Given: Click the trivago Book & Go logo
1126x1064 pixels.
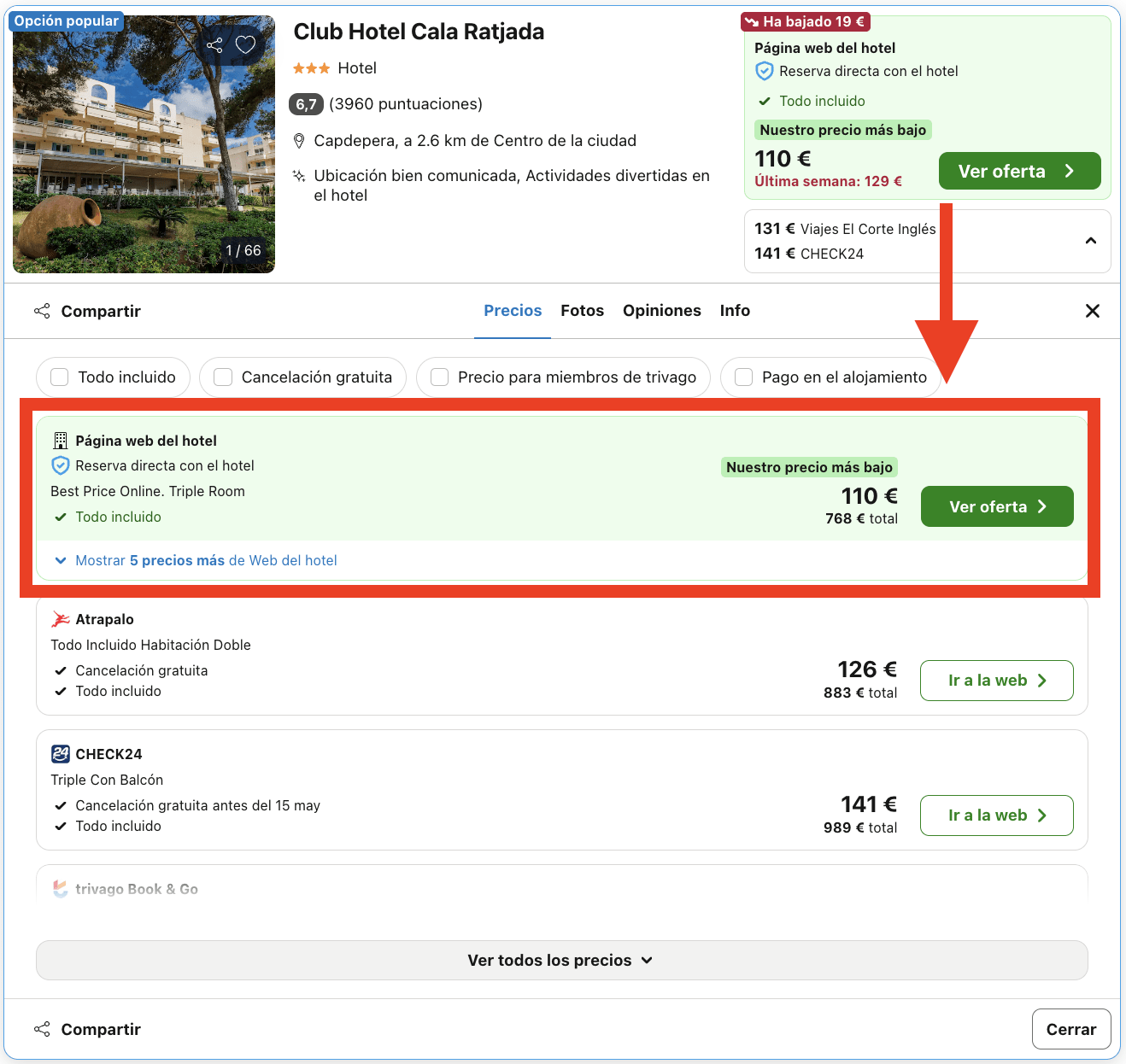Looking at the screenshot, I should (61, 889).
